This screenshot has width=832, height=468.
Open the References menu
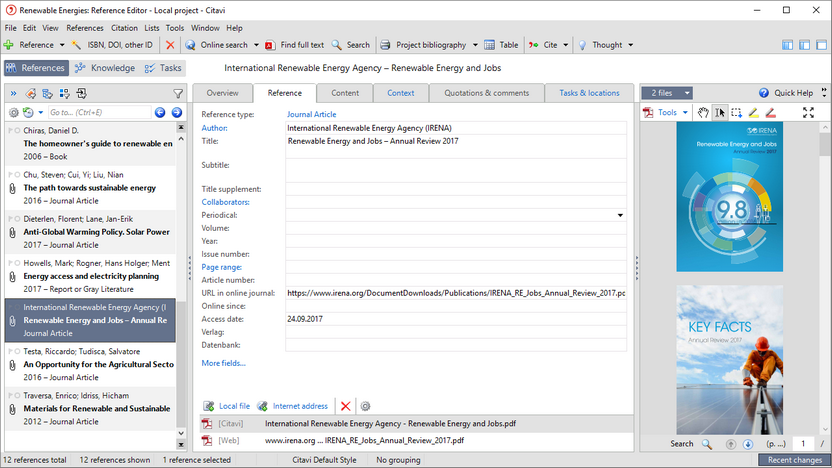point(85,28)
